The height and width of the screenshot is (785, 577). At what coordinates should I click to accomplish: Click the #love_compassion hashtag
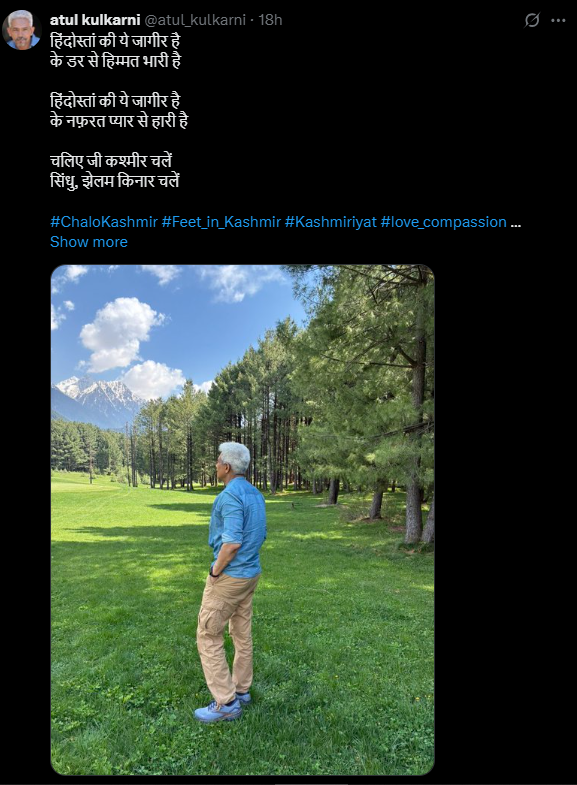pyautogui.click(x=444, y=222)
